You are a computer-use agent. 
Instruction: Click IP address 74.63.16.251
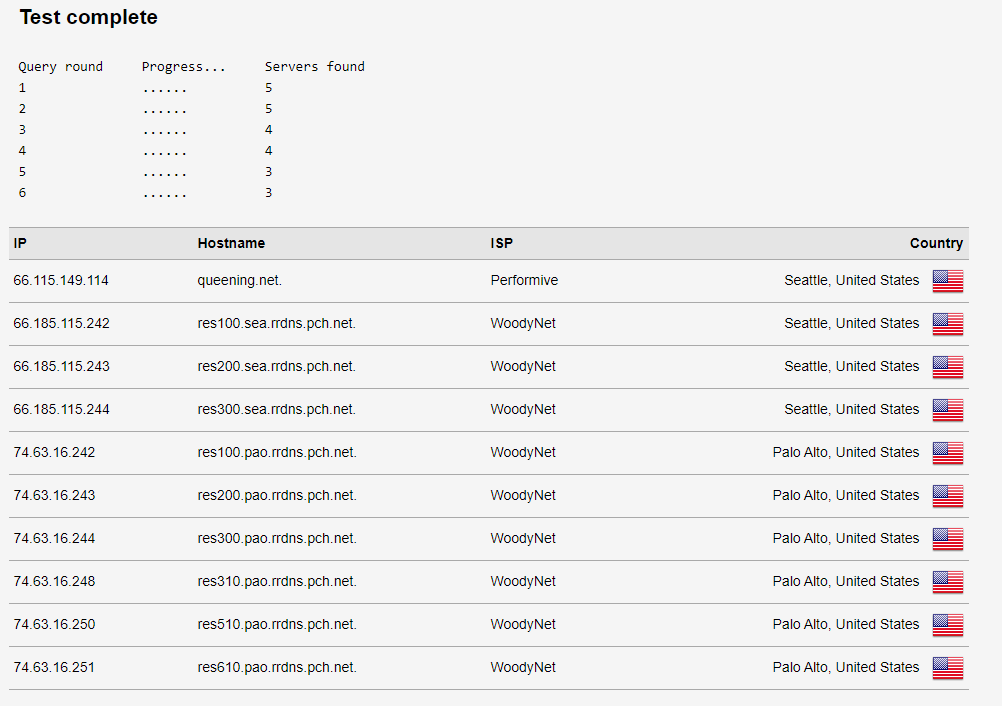point(54,667)
